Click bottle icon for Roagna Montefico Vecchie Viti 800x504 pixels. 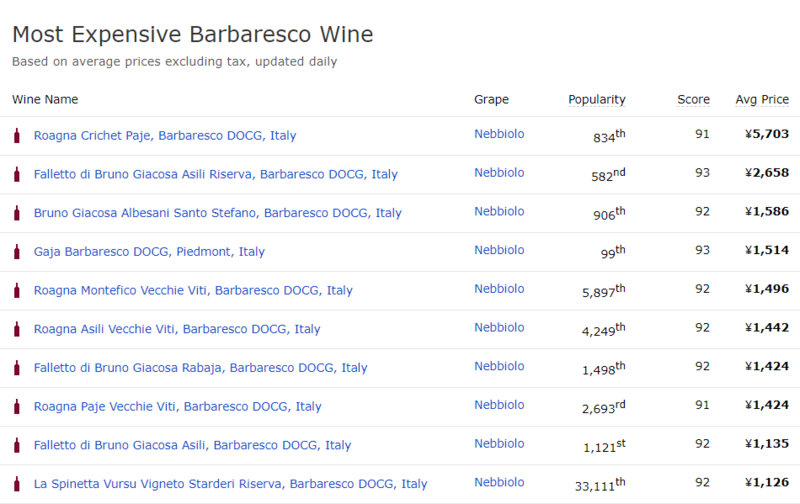point(16,290)
